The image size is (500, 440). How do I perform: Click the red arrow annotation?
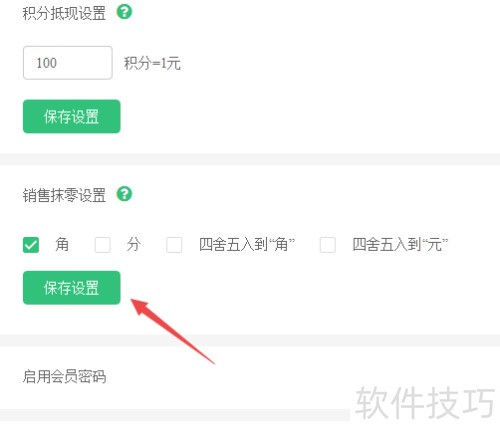click(x=173, y=331)
